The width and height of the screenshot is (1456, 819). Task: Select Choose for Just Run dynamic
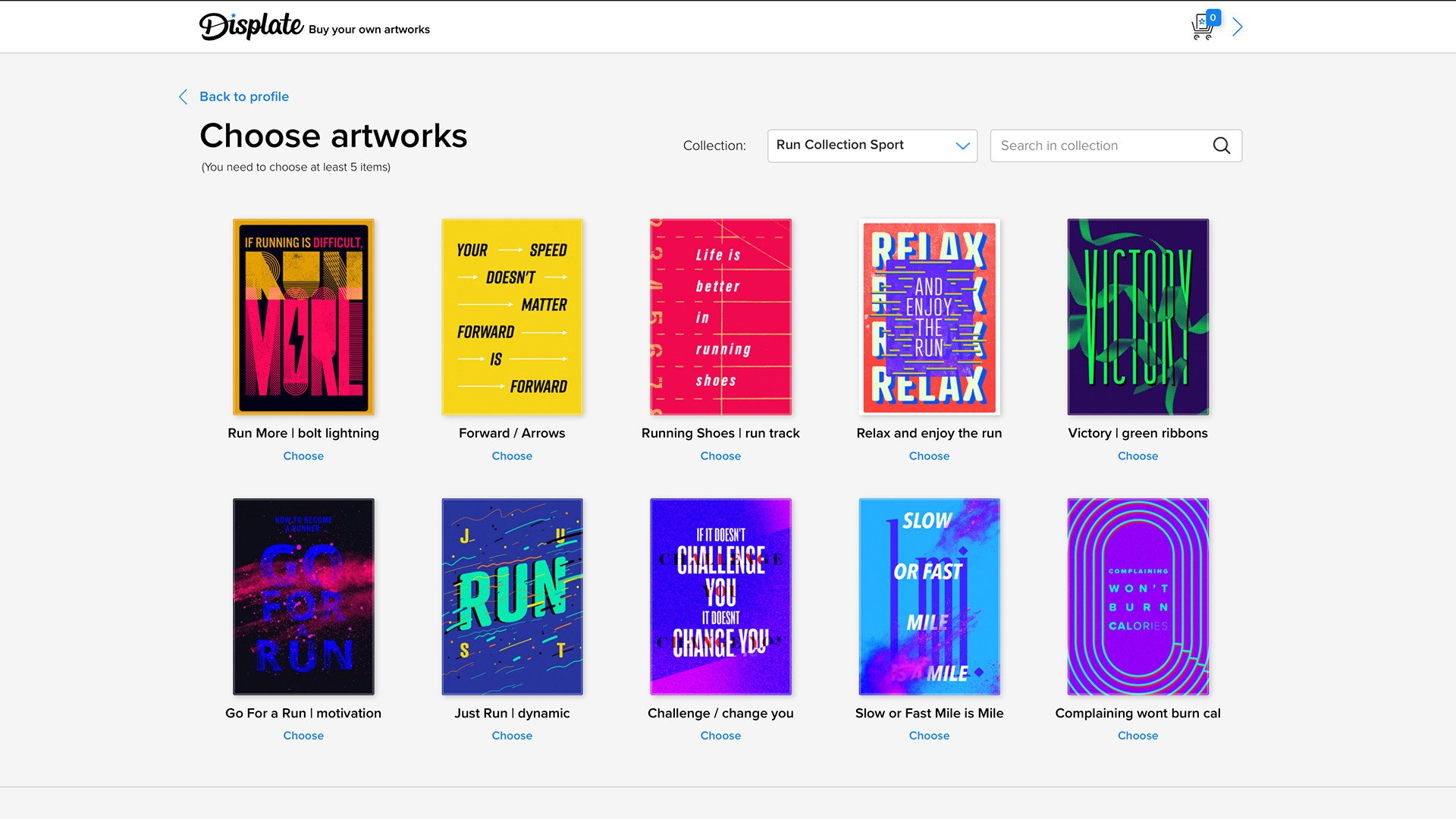click(x=512, y=736)
